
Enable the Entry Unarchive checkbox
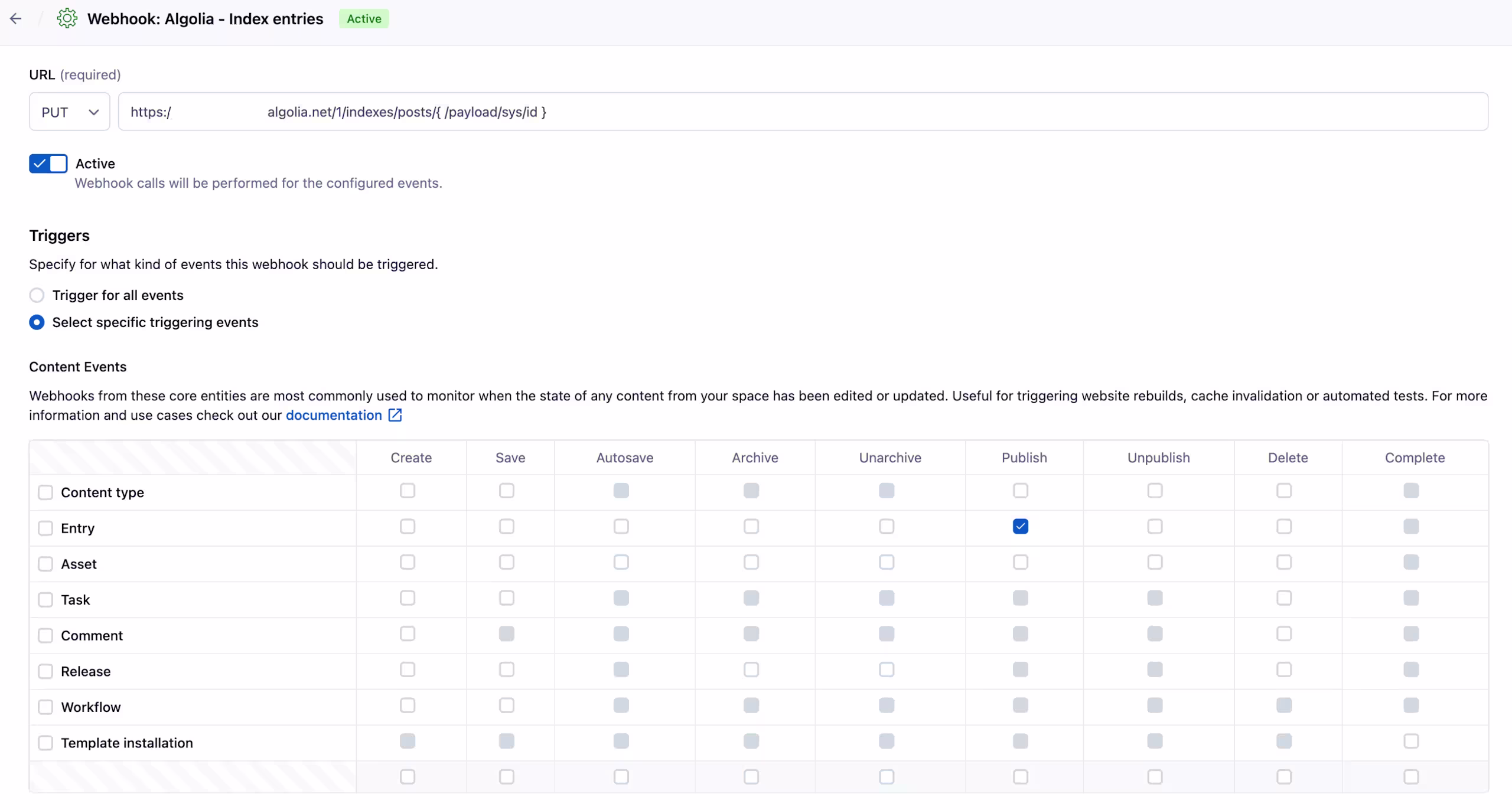coord(887,526)
